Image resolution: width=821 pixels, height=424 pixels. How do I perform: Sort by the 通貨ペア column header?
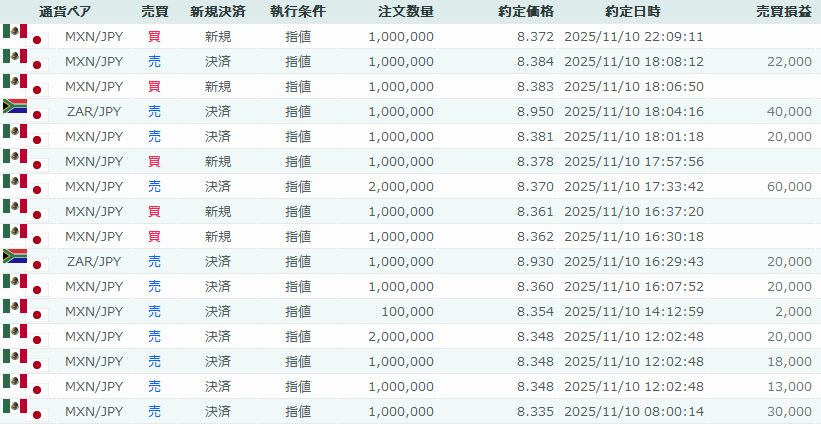tap(66, 12)
